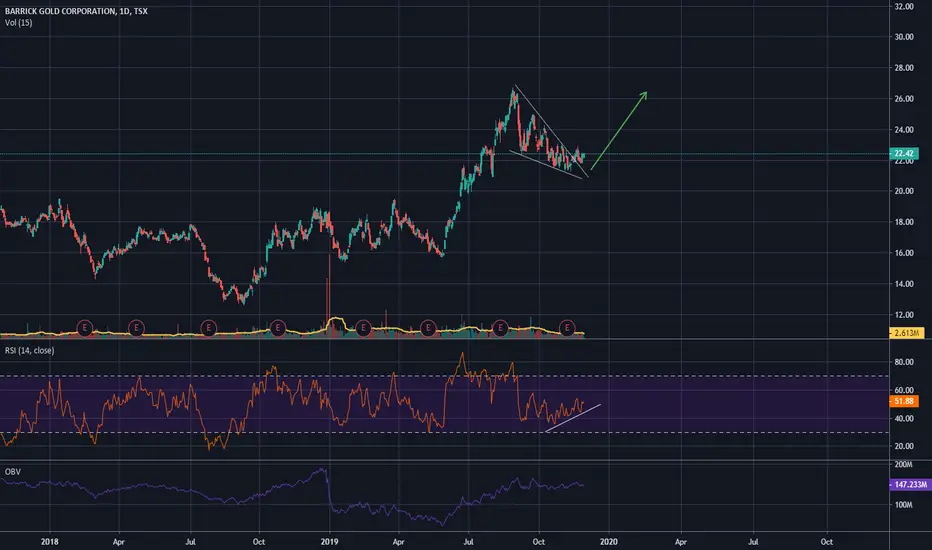Click the February 2018 earnings E marker

[x=85, y=328]
